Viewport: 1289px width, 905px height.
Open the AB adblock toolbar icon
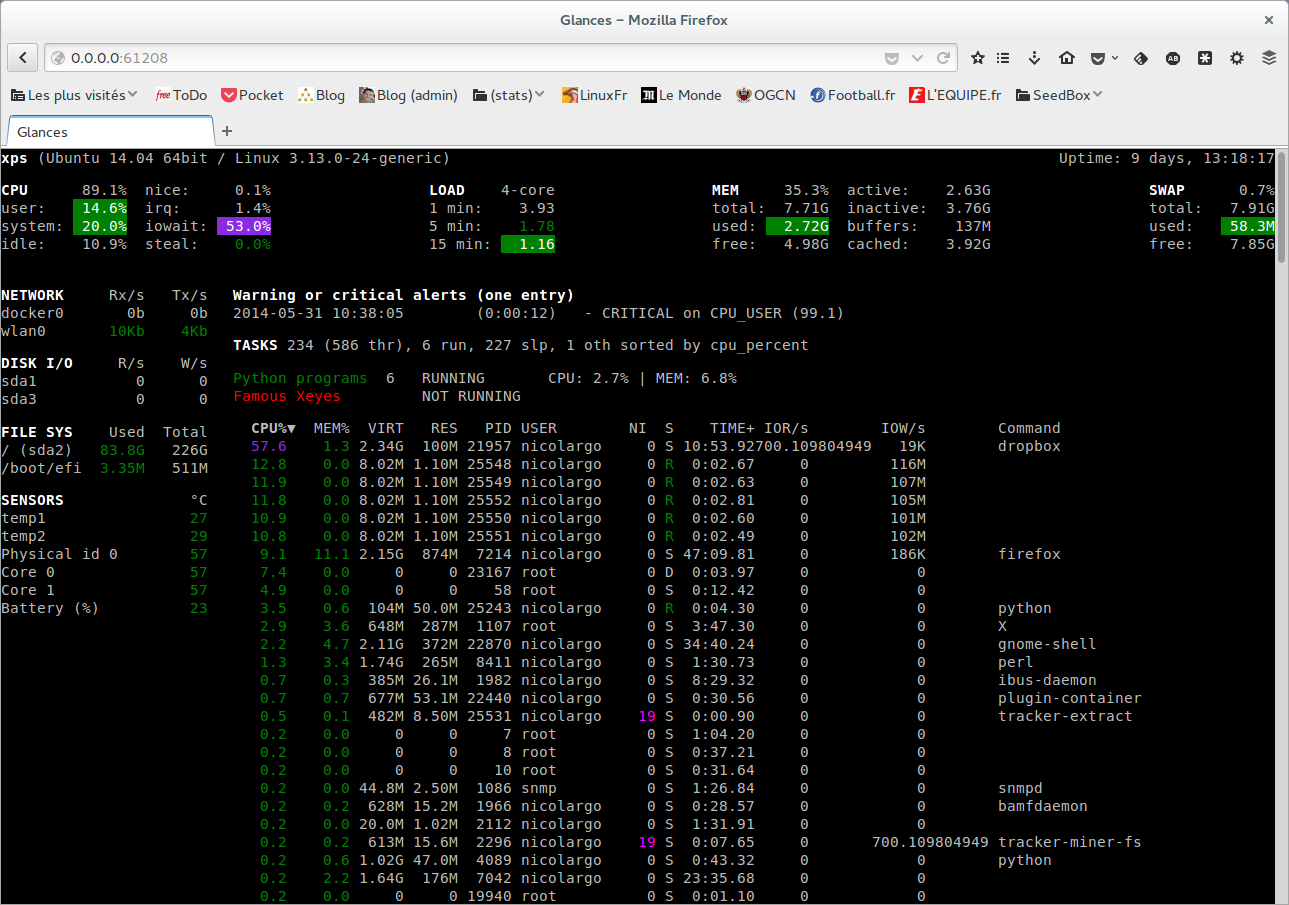(x=1173, y=58)
